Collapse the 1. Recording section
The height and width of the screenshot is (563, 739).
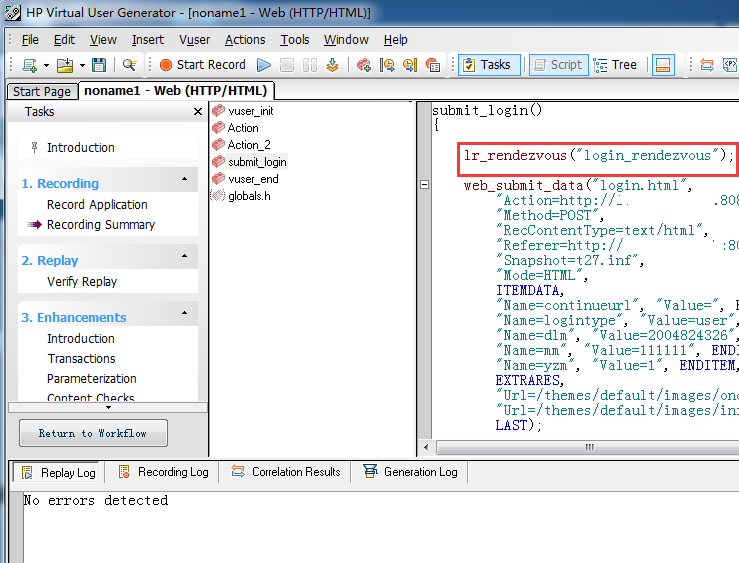185,180
